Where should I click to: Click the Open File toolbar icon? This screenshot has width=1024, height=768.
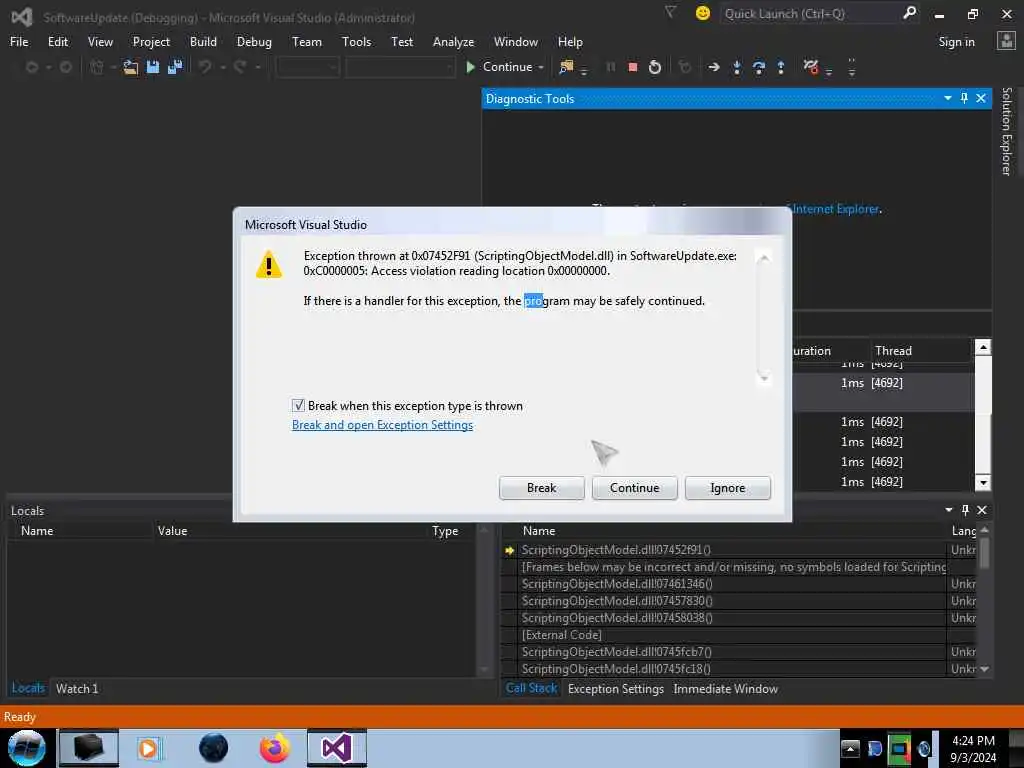pyautogui.click(x=131, y=67)
